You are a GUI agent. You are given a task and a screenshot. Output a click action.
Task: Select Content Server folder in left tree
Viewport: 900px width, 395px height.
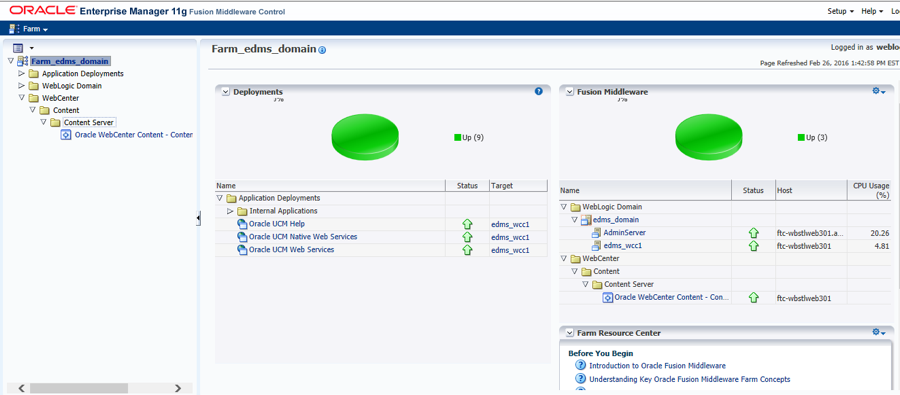pyautogui.click(x=88, y=122)
